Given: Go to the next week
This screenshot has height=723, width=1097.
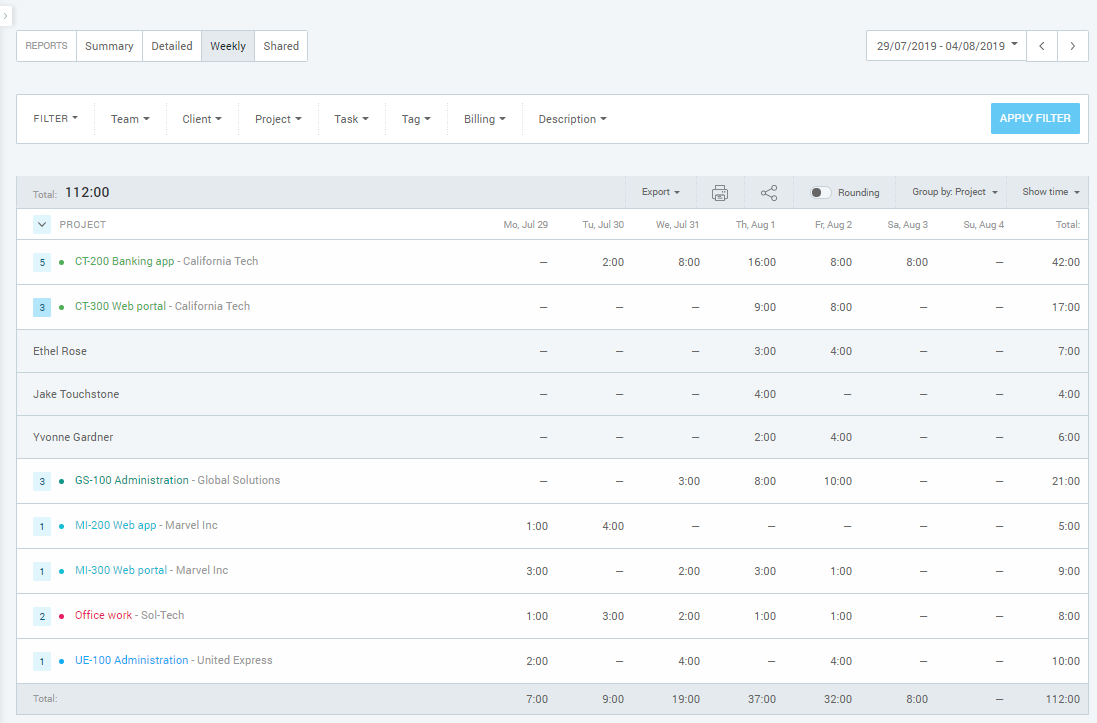Looking at the screenshot, I should tap(1073, 46).
